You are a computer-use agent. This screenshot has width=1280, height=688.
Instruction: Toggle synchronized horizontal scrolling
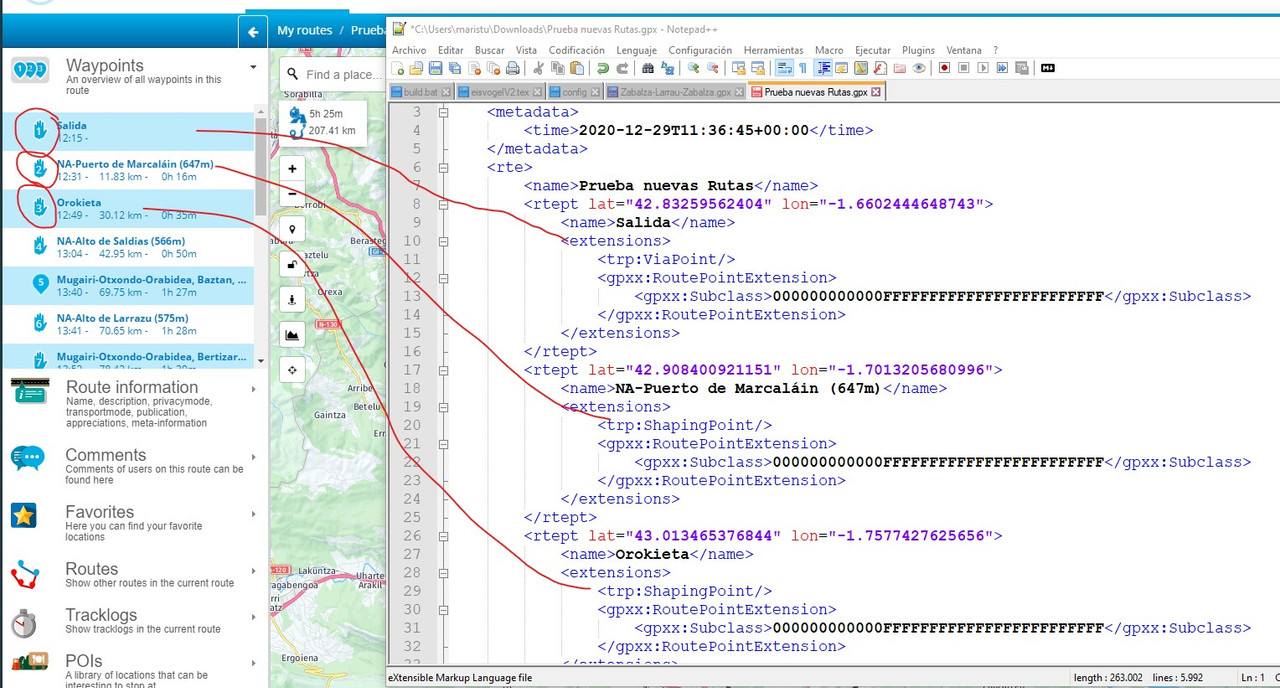[757, 68]
